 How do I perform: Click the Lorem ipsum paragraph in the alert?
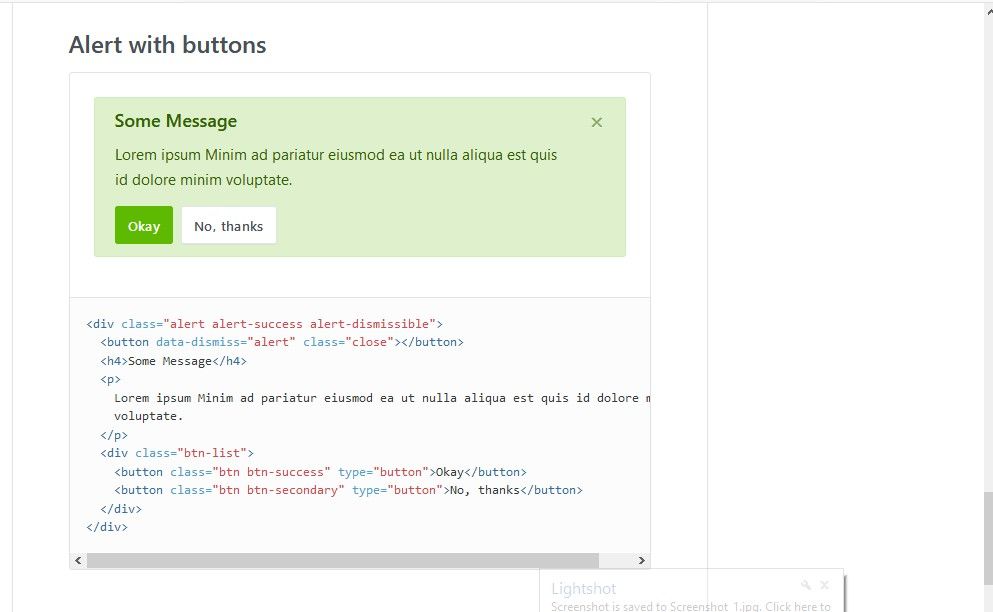[336, 167]
